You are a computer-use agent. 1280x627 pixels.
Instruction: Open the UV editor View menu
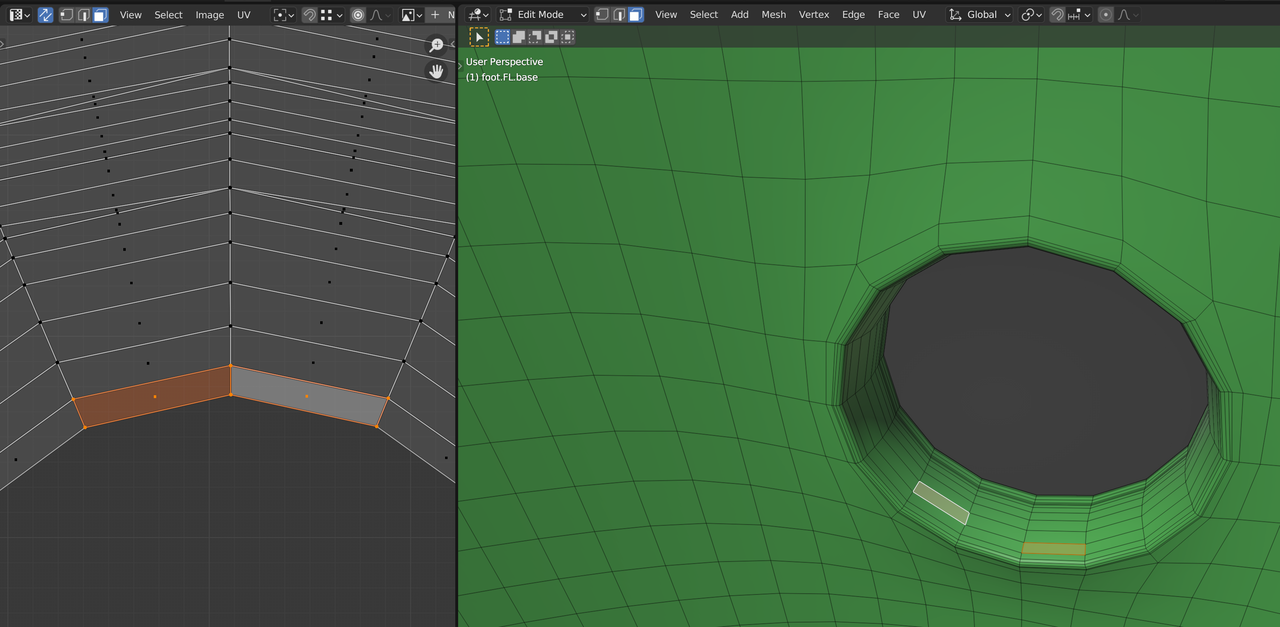pos(131,15)
